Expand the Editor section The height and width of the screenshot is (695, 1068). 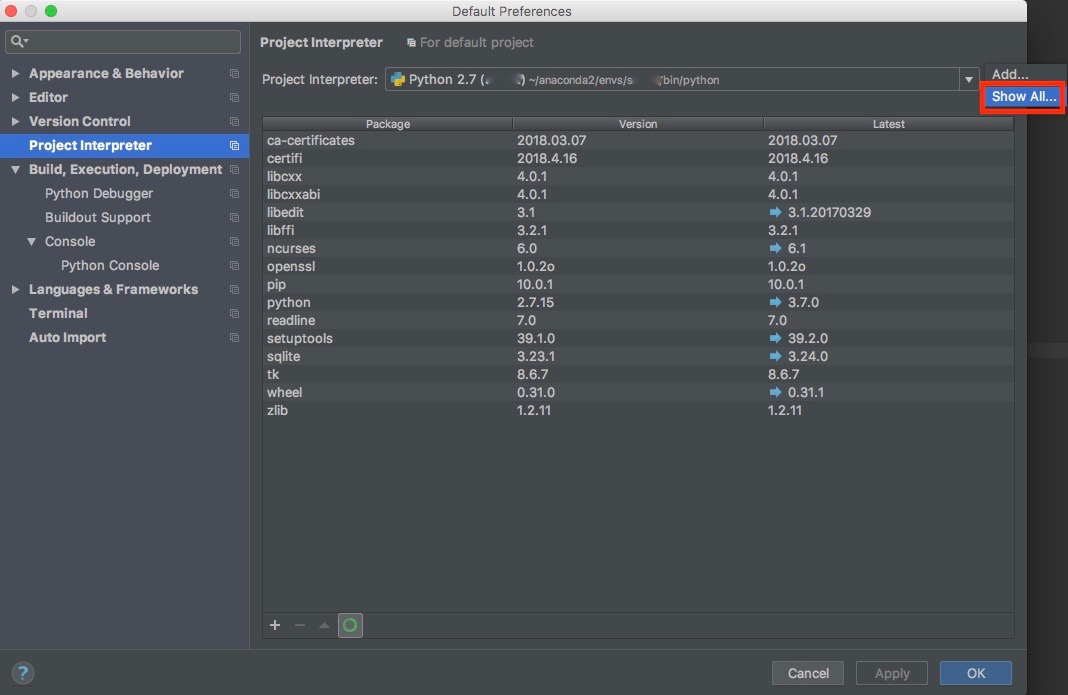pos(15,97)
